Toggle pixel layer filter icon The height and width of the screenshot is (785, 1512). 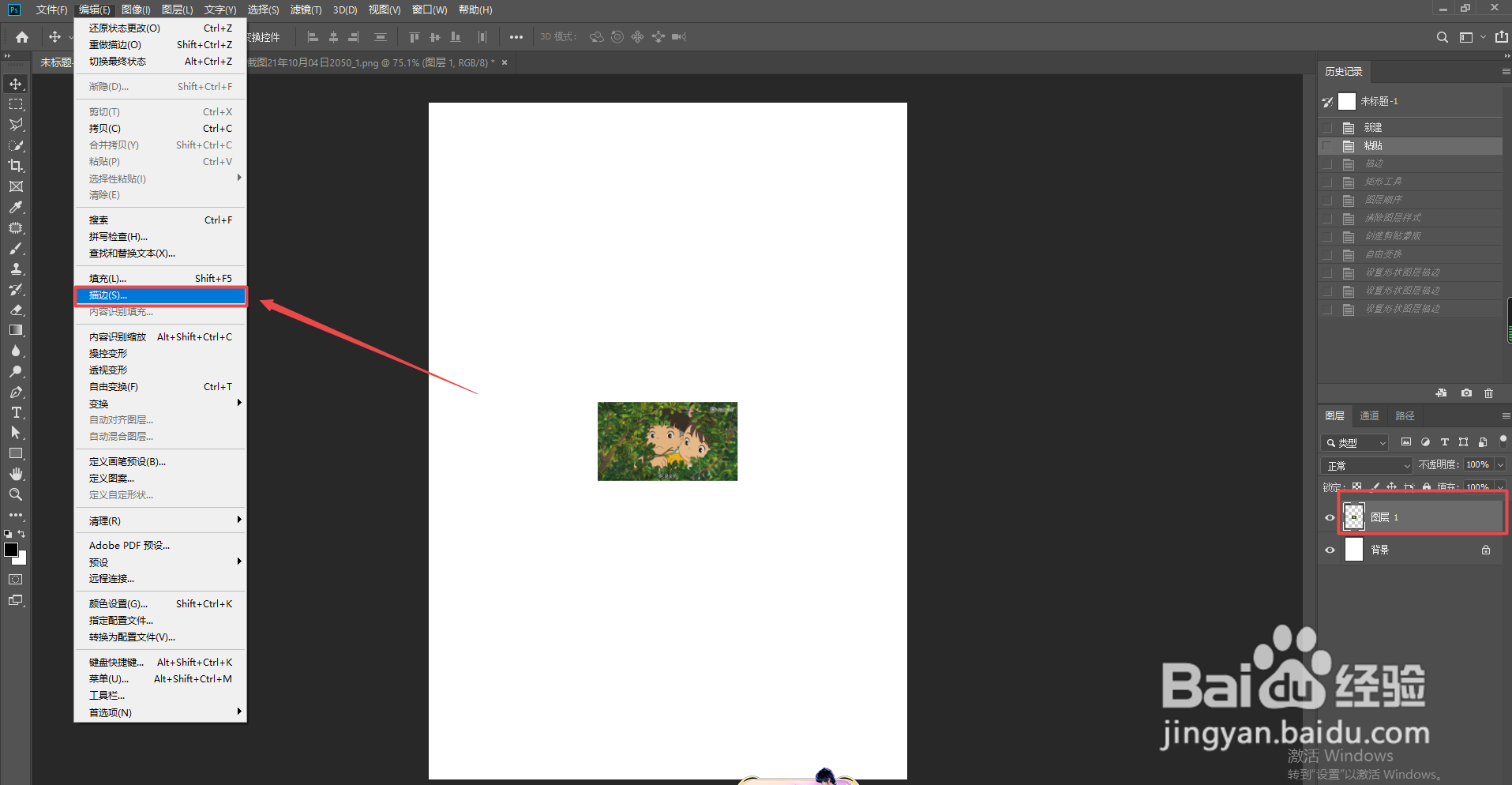click(x=1406, y=442)
